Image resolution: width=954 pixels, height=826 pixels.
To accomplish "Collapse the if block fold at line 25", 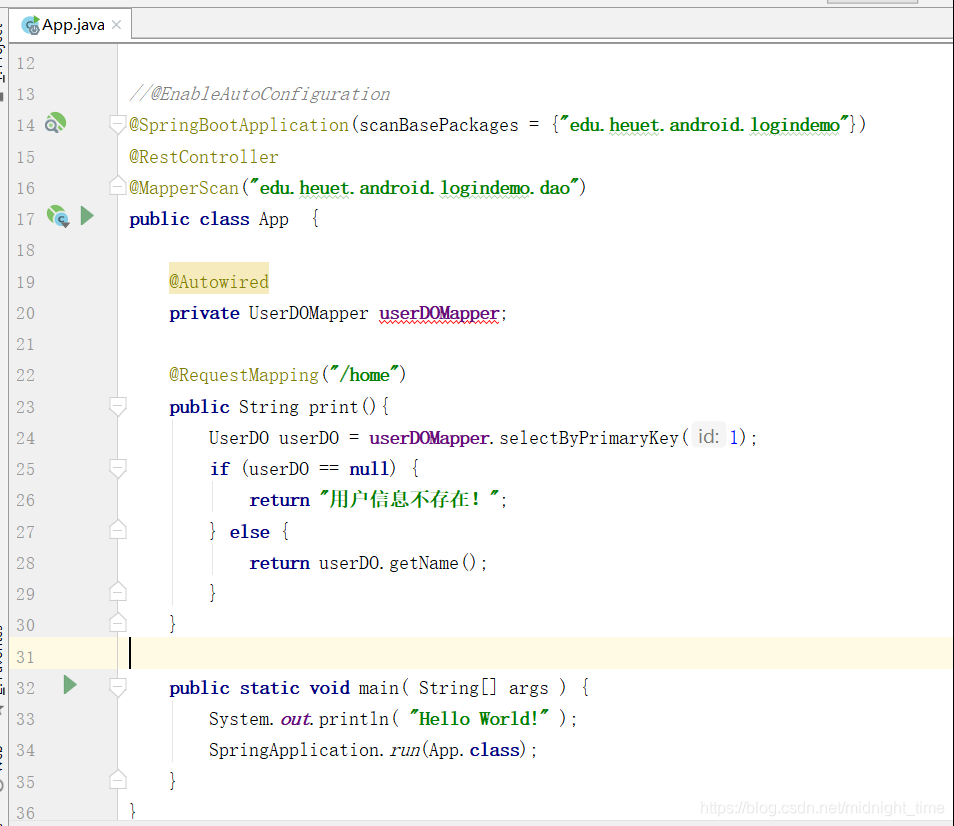I will coord(117,468).
